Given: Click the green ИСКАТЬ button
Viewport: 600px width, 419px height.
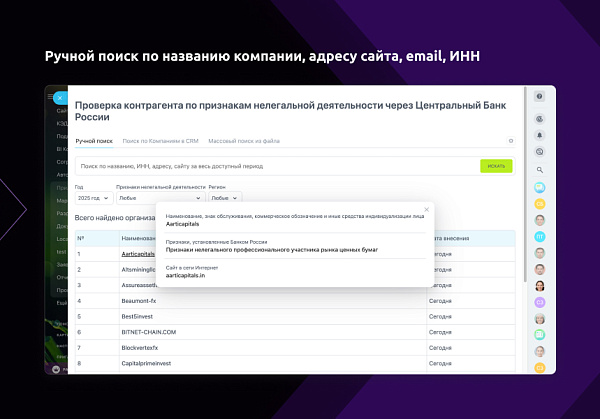Looking at the screenshot, I should tap(496, 166).
